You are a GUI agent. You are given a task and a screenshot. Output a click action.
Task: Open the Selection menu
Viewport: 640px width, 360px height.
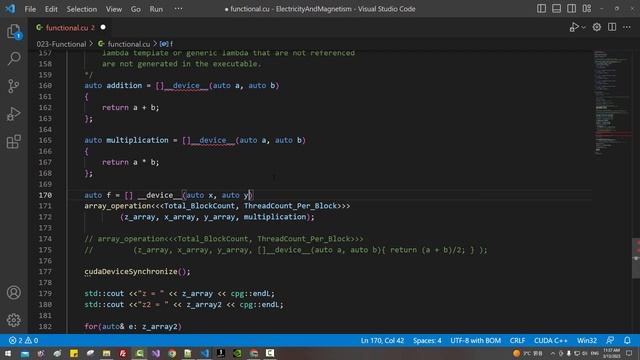point(82,9)
